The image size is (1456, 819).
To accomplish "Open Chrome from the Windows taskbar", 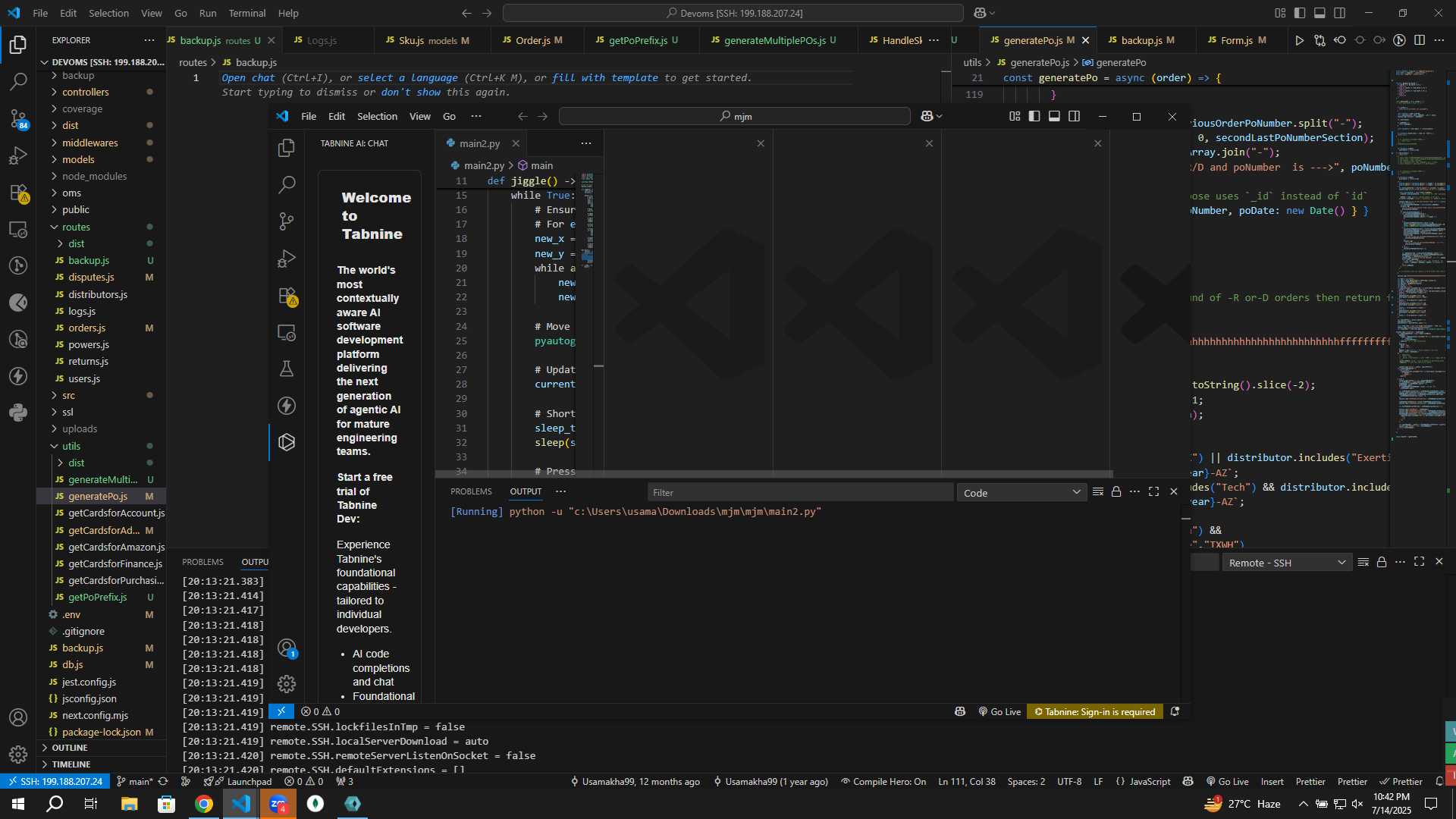I will (x=203, y=804).
